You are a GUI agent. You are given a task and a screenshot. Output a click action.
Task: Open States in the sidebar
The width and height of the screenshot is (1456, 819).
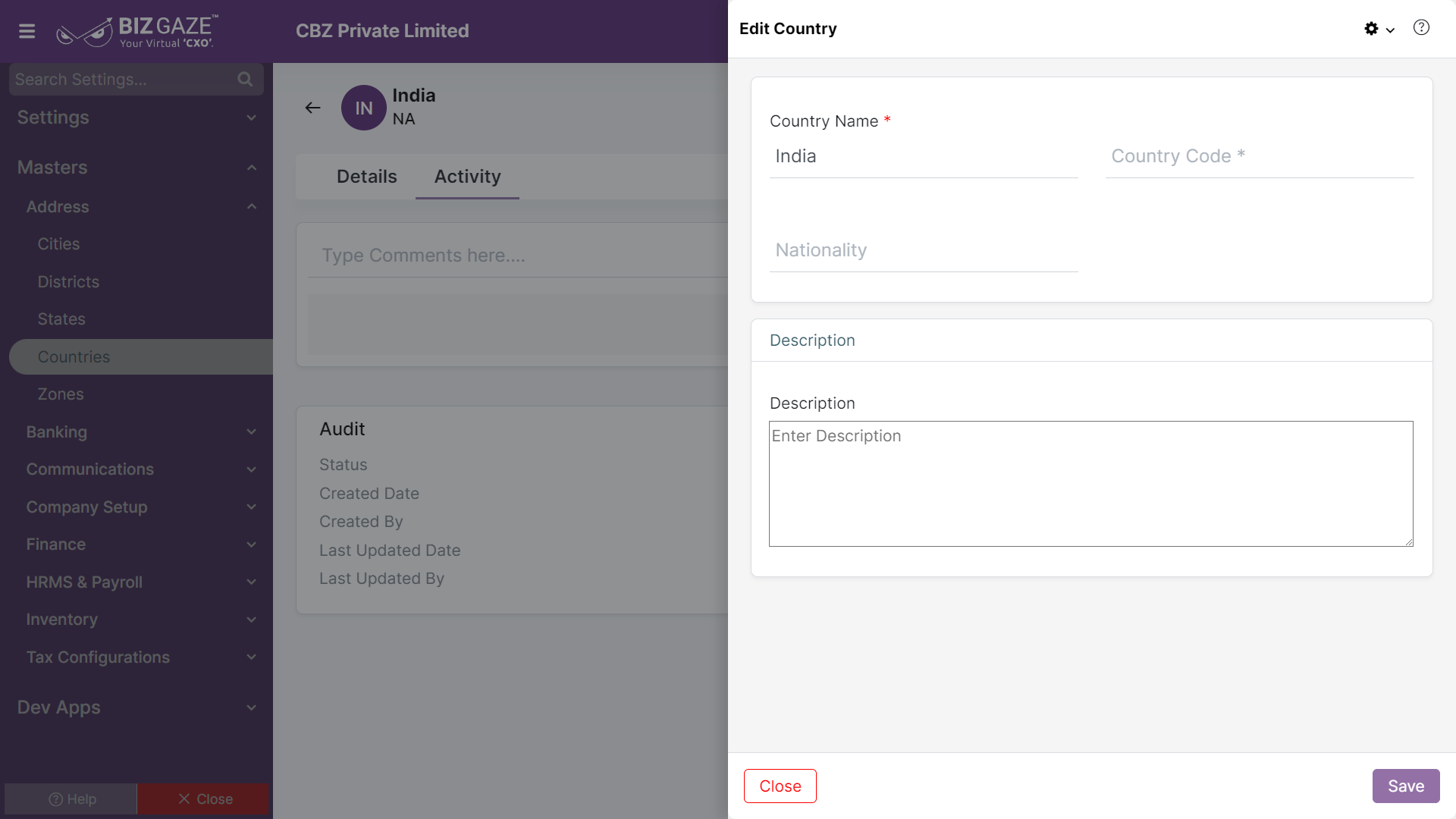(61, 319)
